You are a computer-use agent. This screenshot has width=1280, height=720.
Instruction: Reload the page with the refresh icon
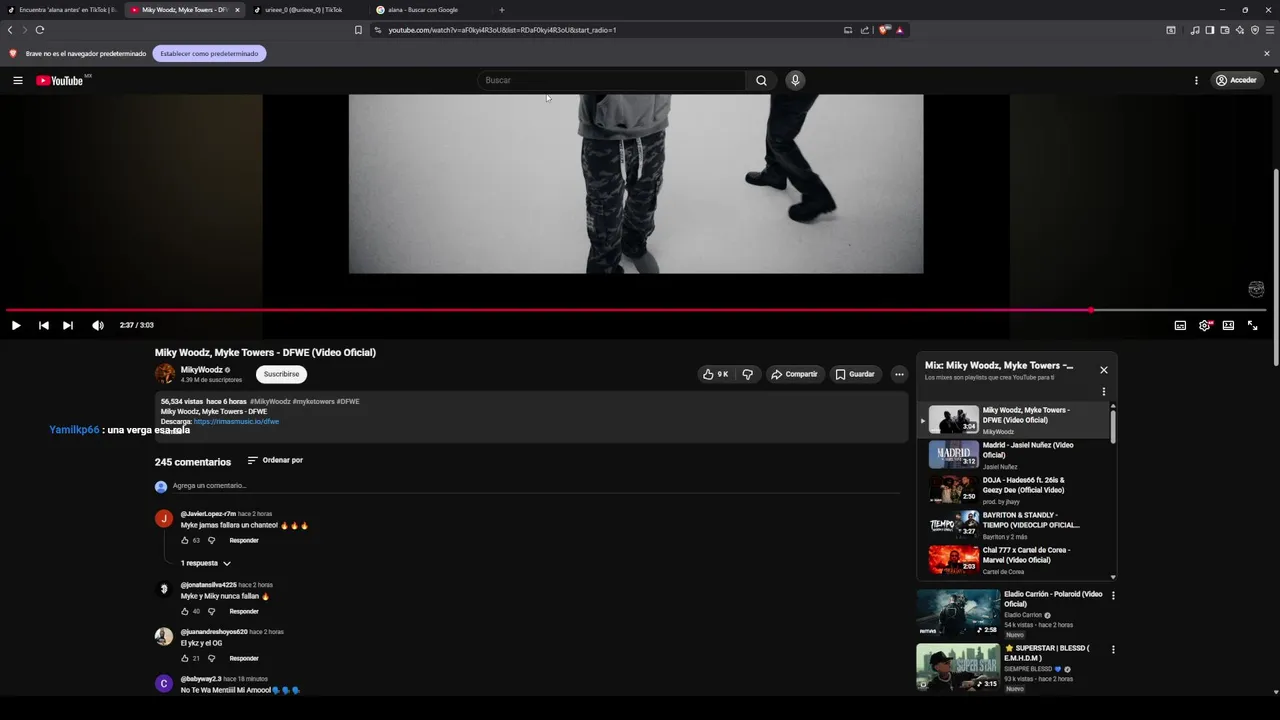point(40,30)
